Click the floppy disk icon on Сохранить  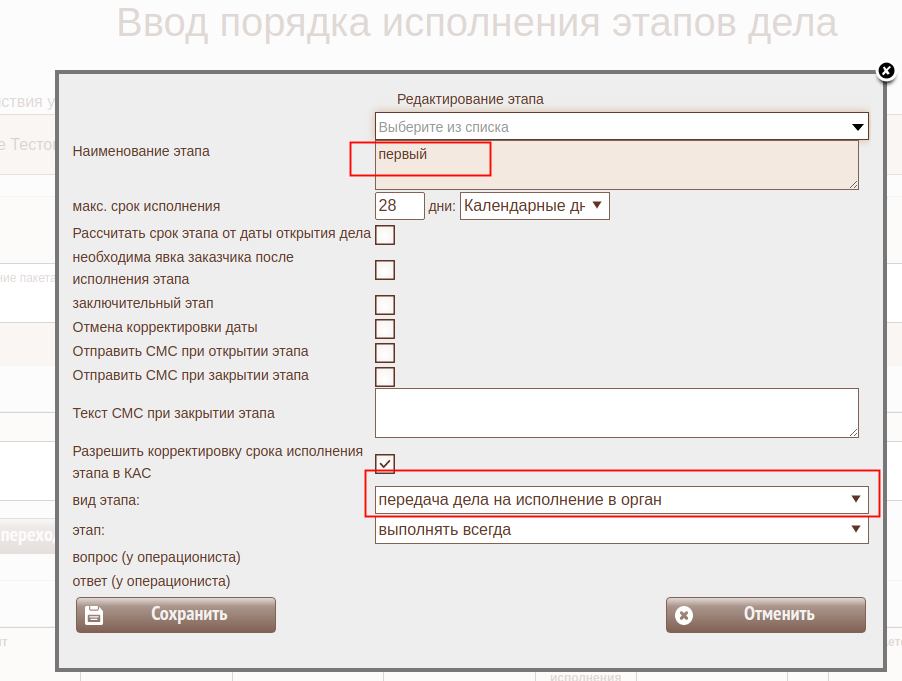pyautogui.click(x=94, y=615)
